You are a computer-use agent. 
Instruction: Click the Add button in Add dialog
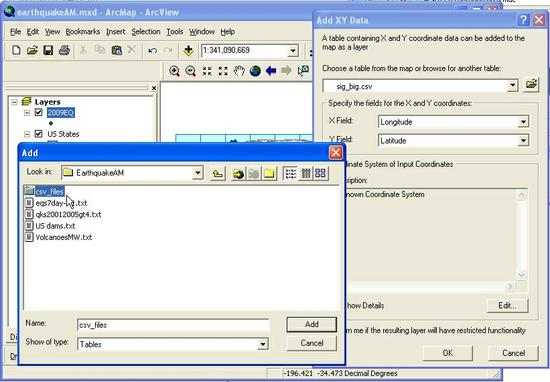coord(311,324)
